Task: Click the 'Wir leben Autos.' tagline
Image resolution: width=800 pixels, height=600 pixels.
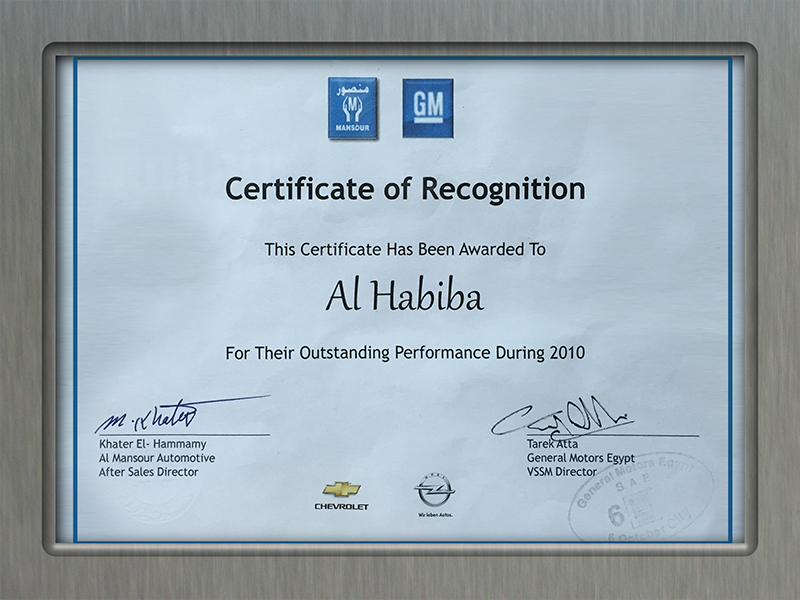Action: point(434,509)
